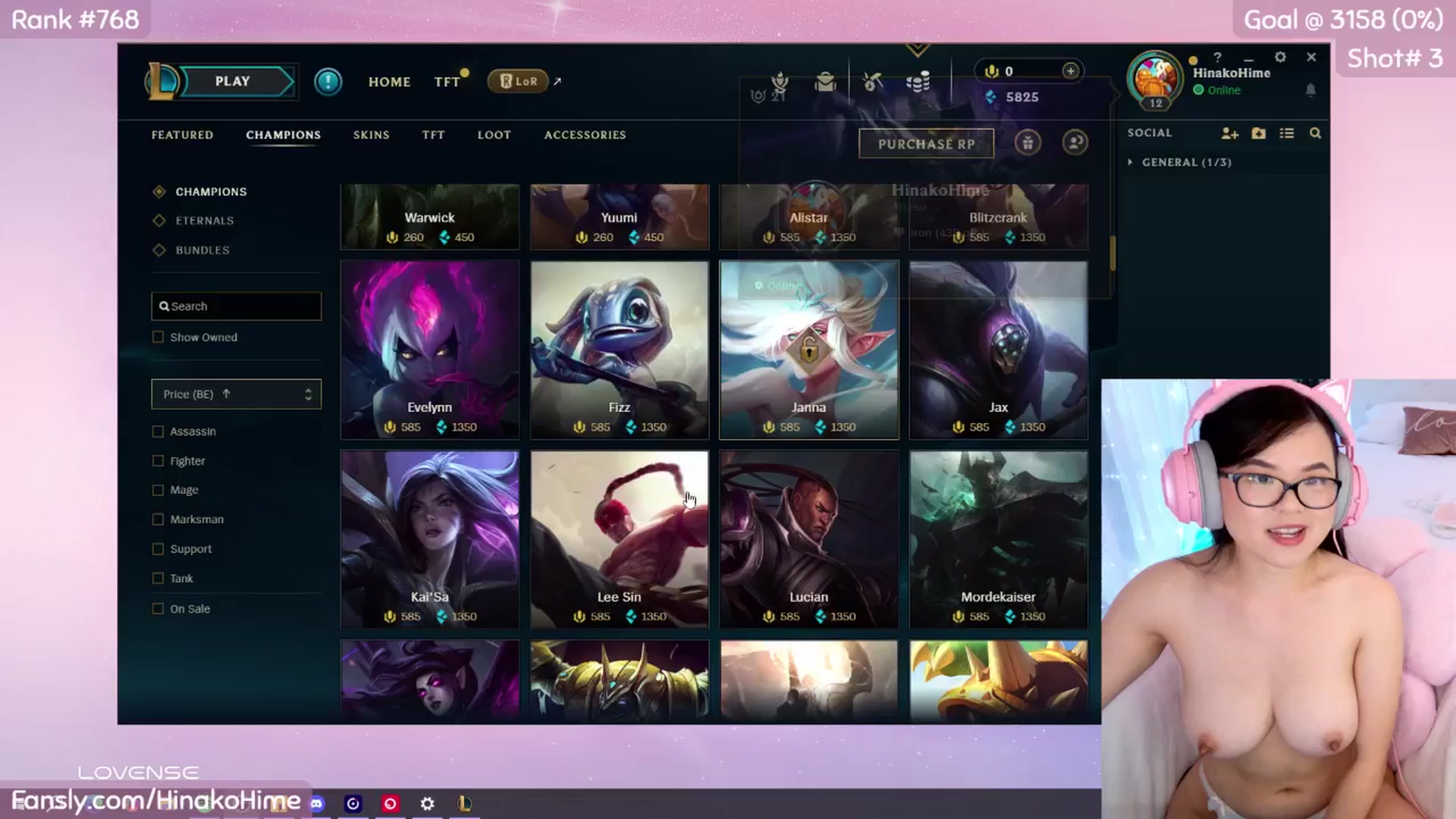Open the TFT store tab
This screenshot has height=819, width=1456.
tap(433, 135)
